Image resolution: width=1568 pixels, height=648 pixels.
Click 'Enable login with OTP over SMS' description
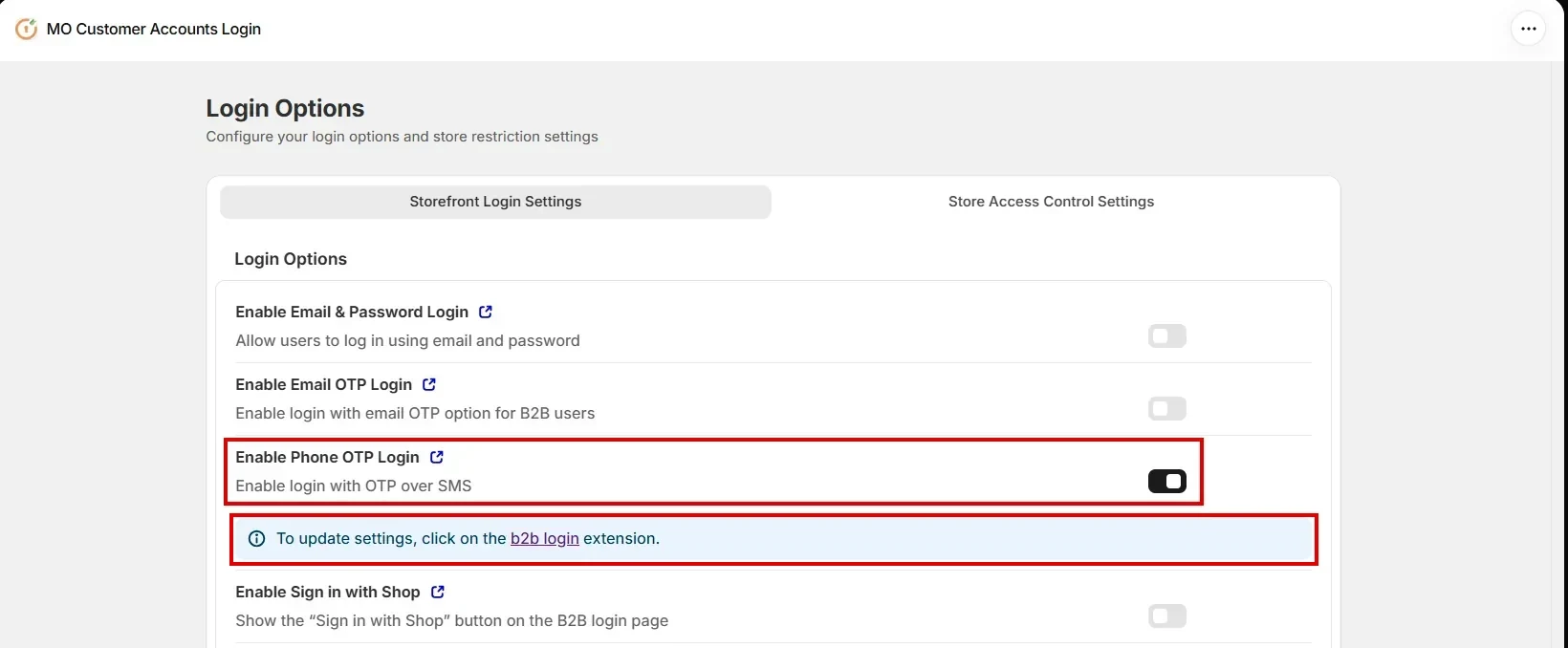coord(354,486)
